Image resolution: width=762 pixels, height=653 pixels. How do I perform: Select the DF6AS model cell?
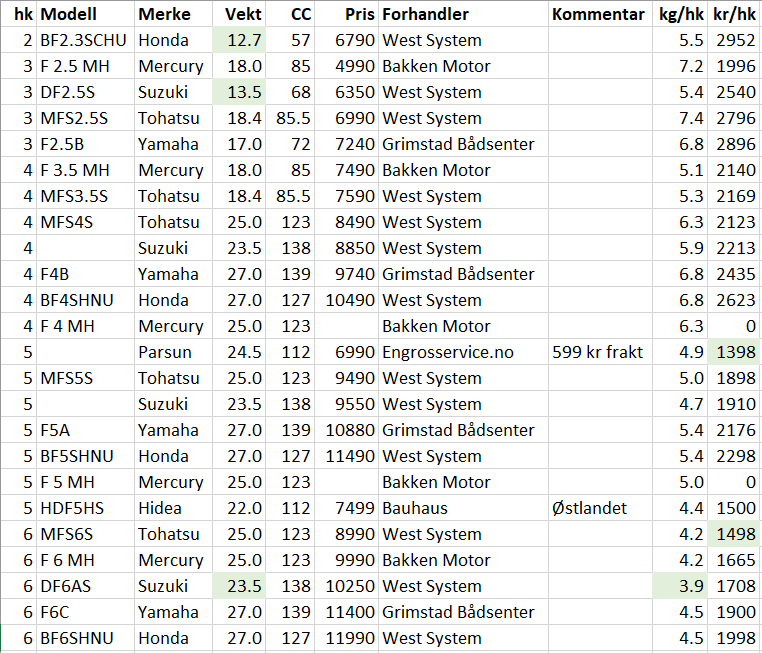(86, 586)
